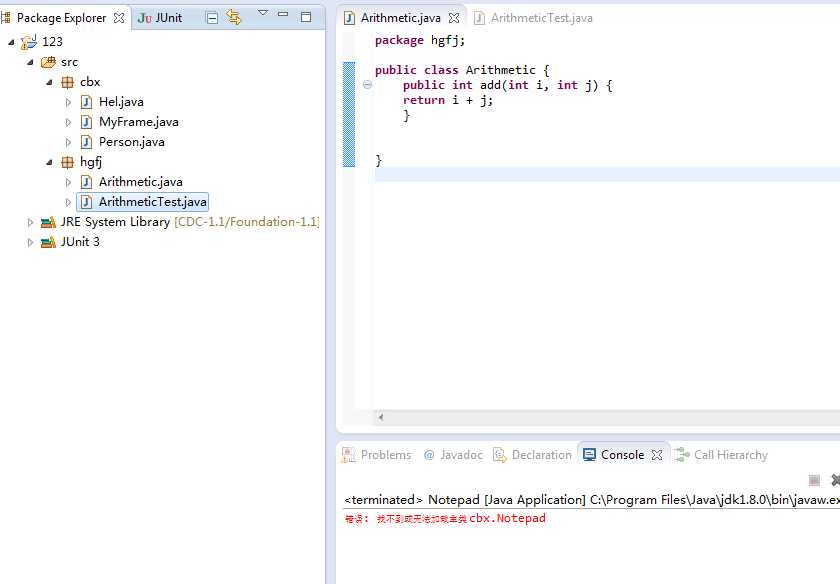
Task: Close the Package Explorer tab
Action: point(119,18)
